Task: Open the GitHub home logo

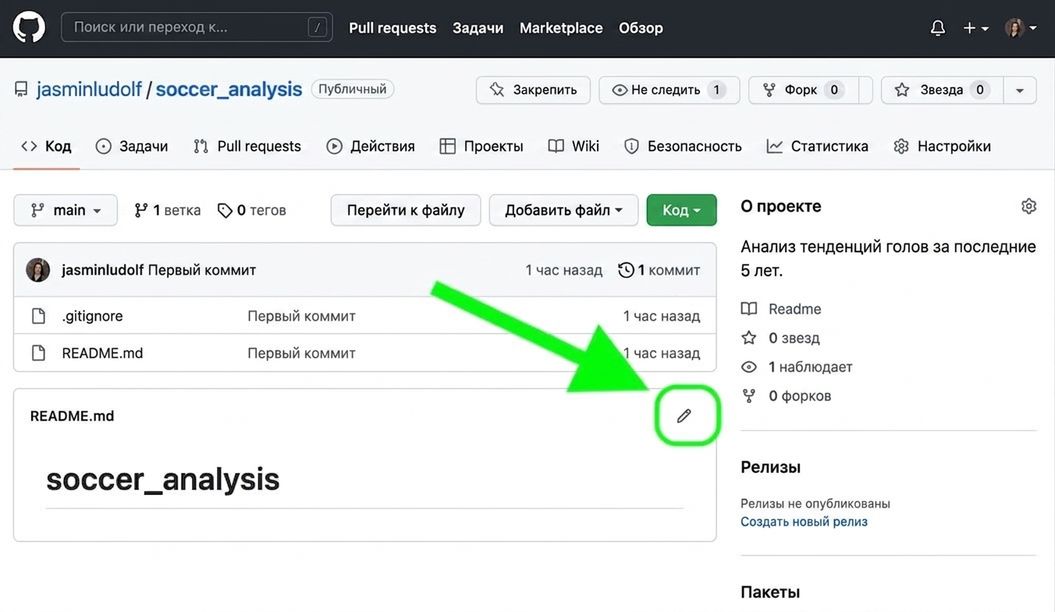Action: [x=29, y=28]
